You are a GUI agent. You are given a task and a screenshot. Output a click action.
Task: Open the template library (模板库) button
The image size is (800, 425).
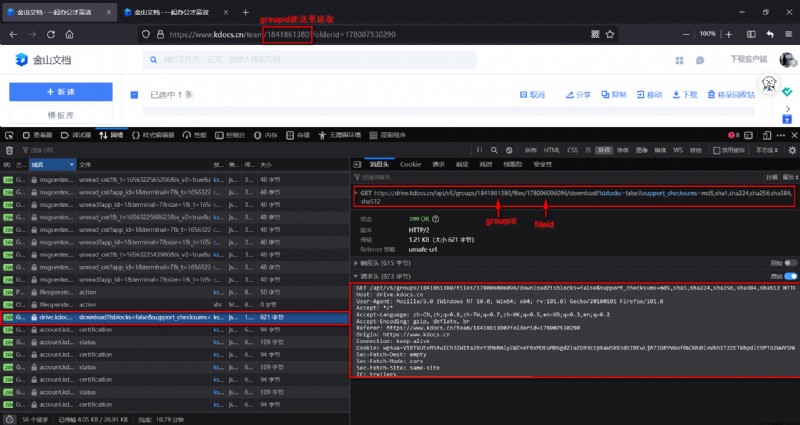pyautogui.click(x=61, y=115)
